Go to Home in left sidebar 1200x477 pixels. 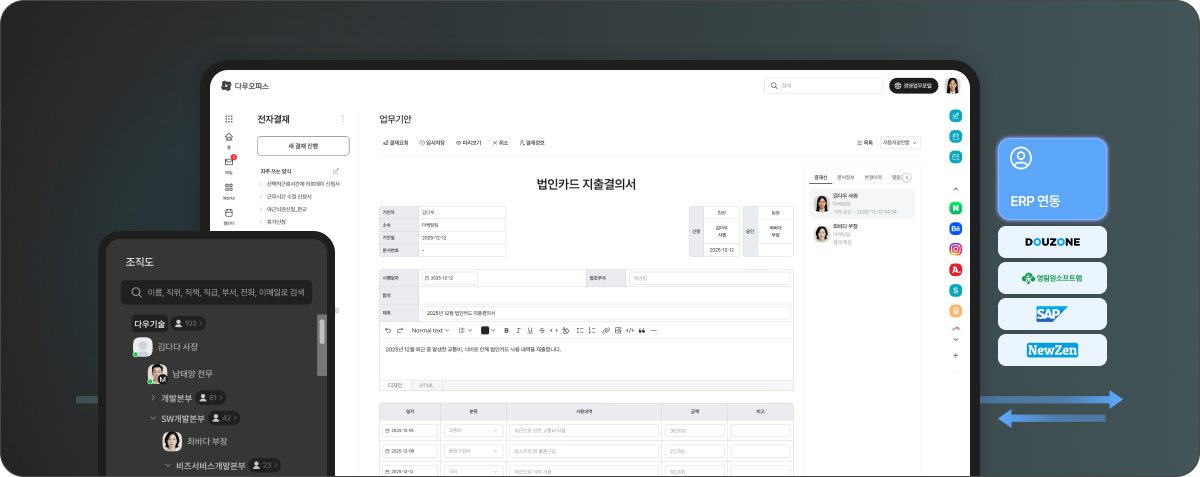pyautogui.click(x=229, y=139)
